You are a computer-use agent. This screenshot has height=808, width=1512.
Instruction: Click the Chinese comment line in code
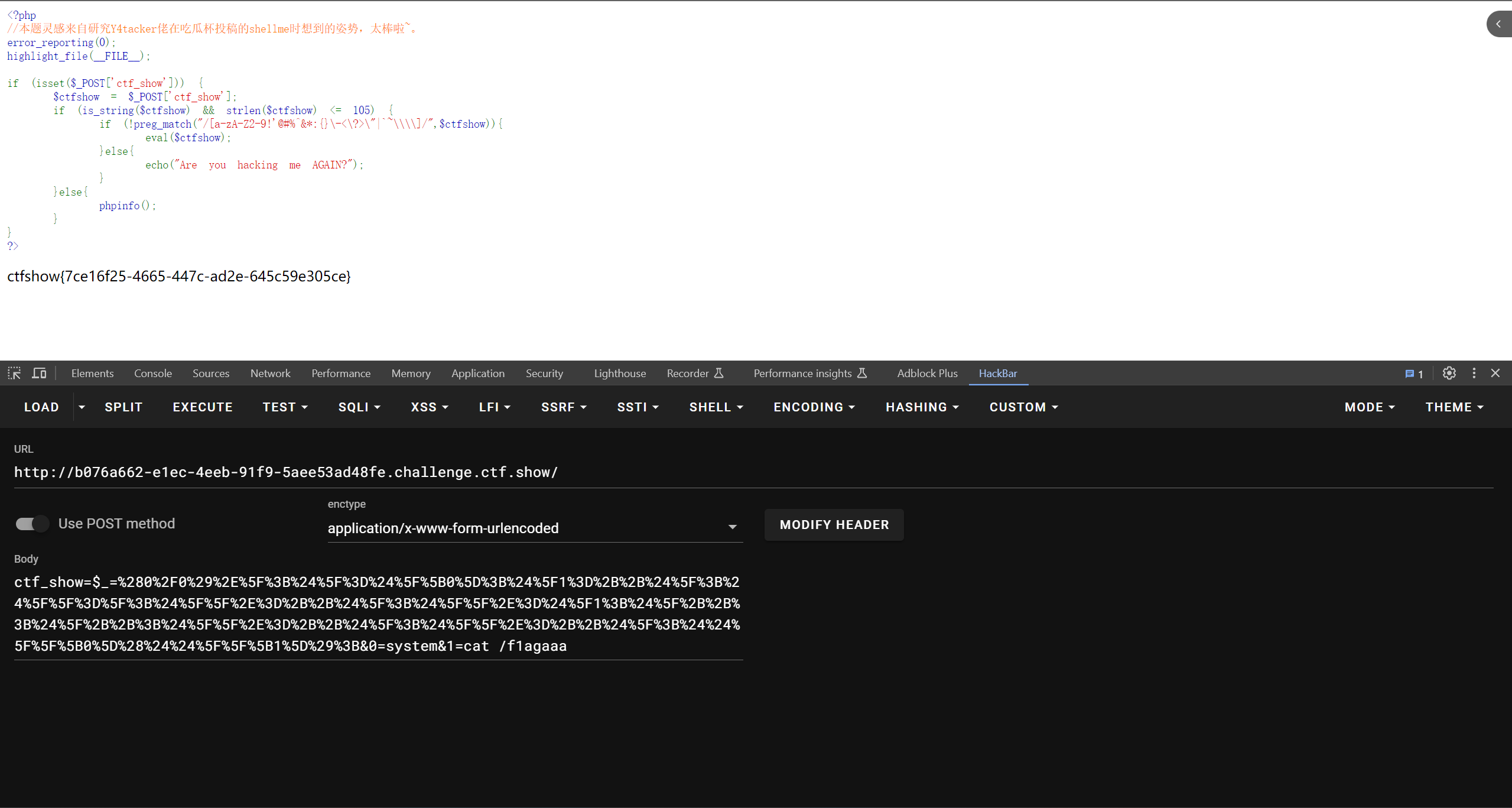tap(212, 28)
